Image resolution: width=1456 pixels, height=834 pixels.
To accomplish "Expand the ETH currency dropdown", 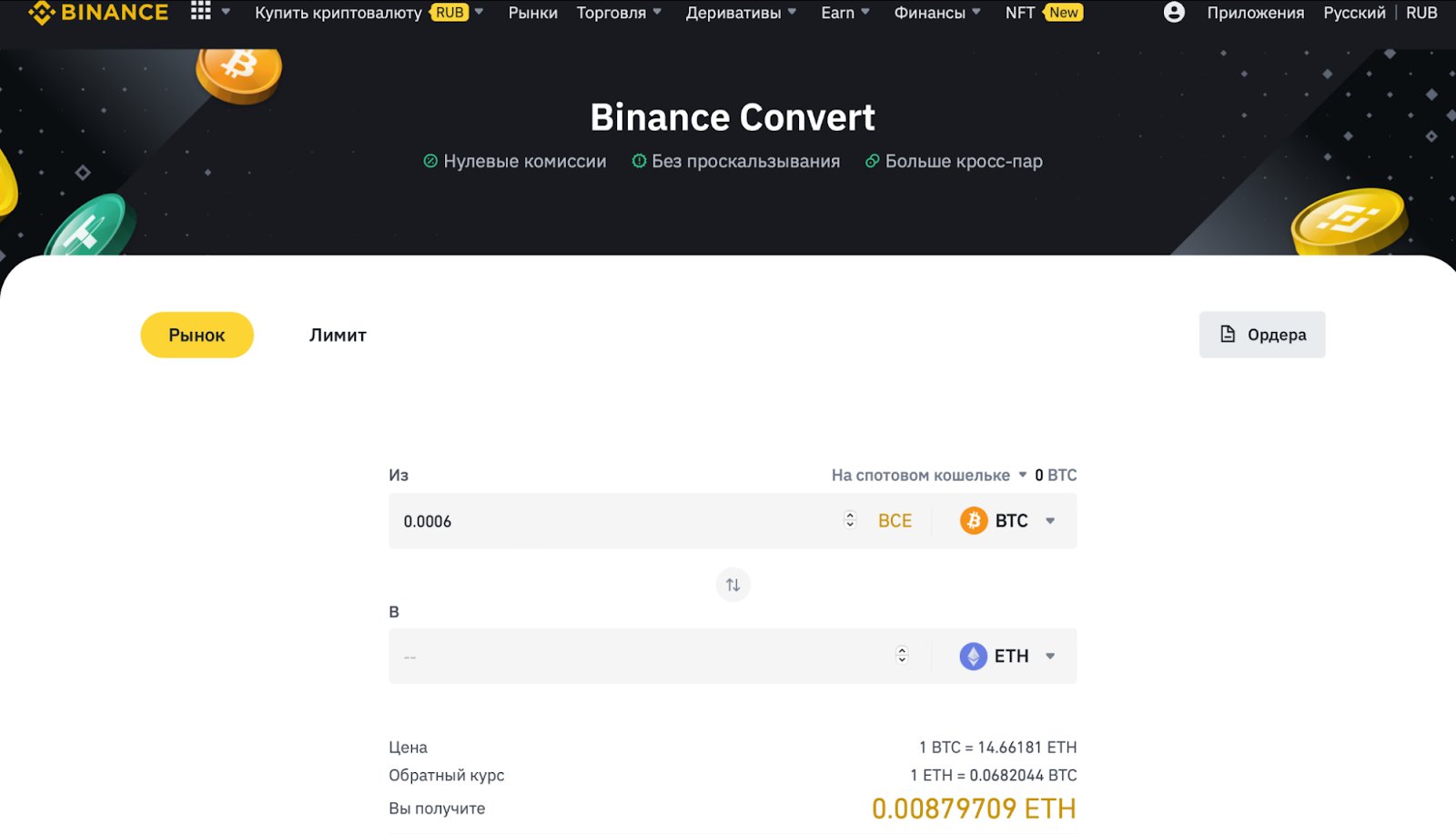I will 1051,656.
